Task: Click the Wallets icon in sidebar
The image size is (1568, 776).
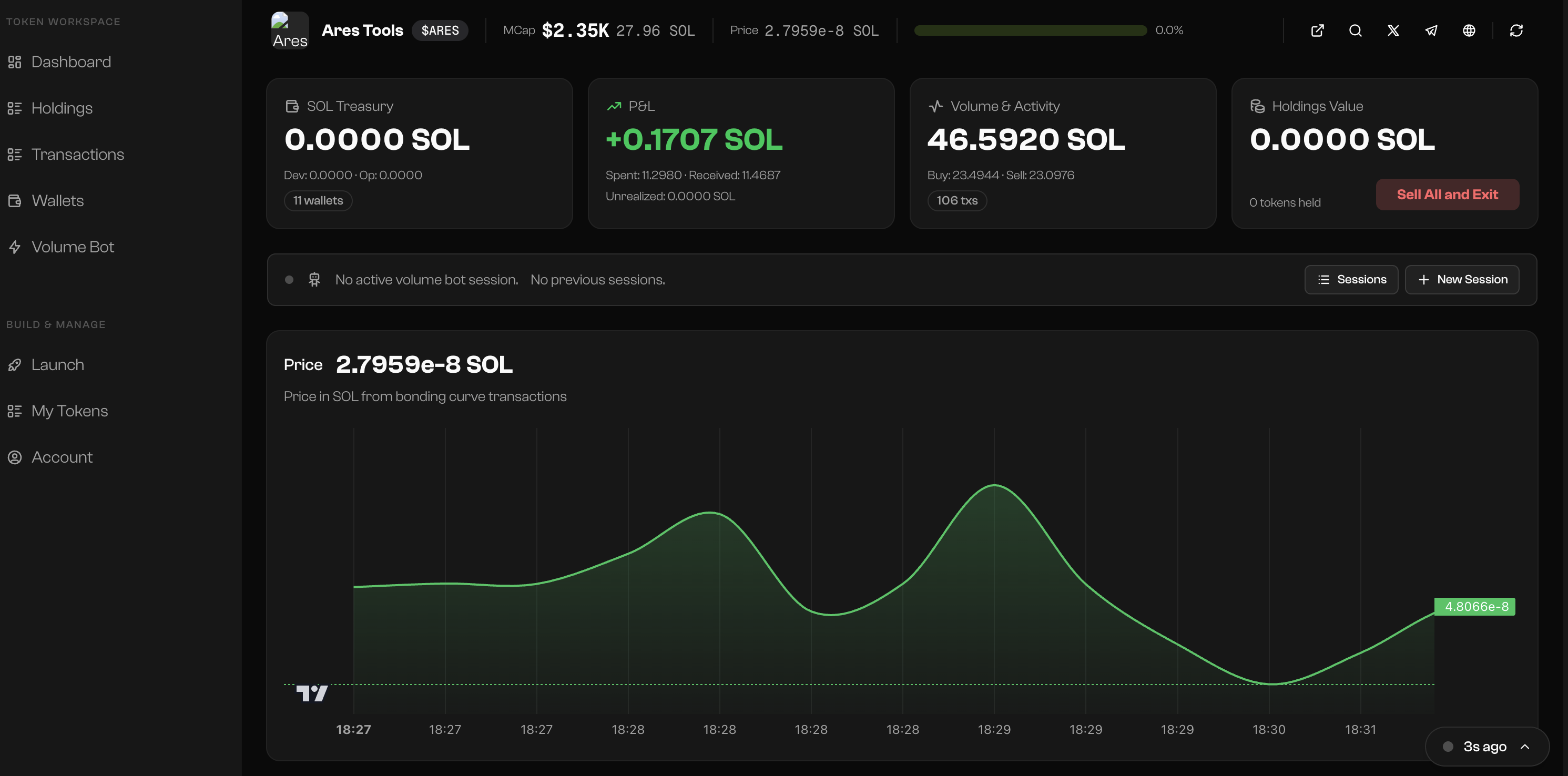Action: [15, 201]
